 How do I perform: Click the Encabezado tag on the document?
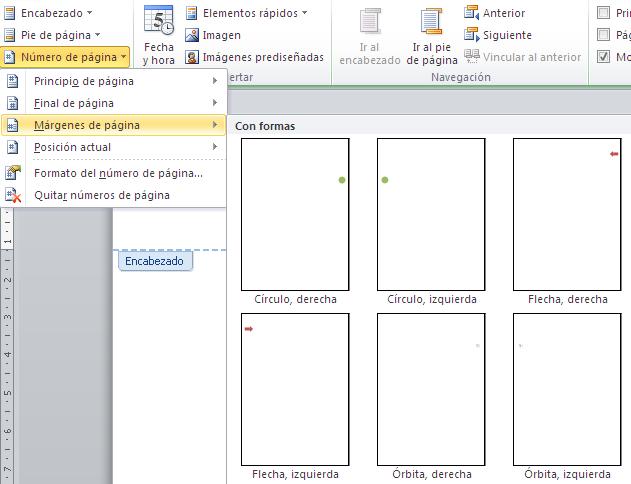coord(155,261)
